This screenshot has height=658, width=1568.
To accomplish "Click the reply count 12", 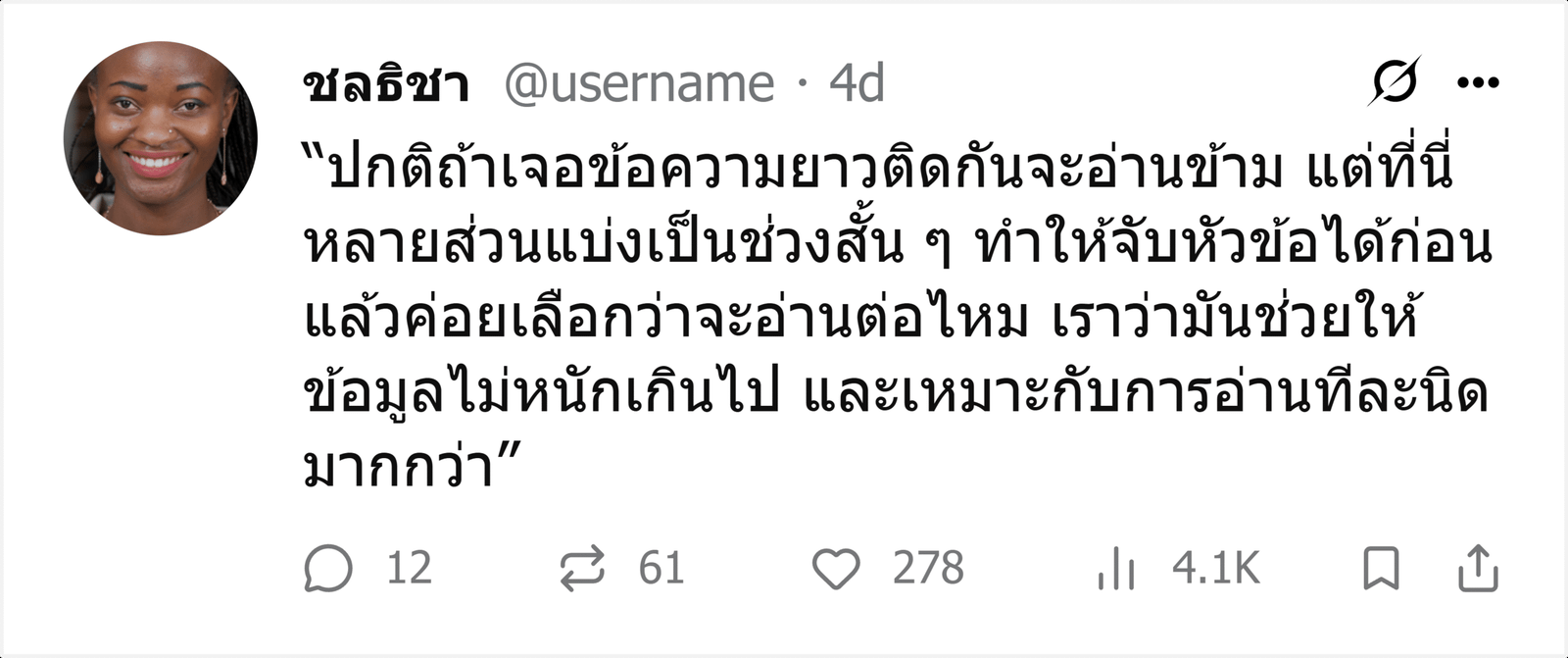I will pos(409,569).
